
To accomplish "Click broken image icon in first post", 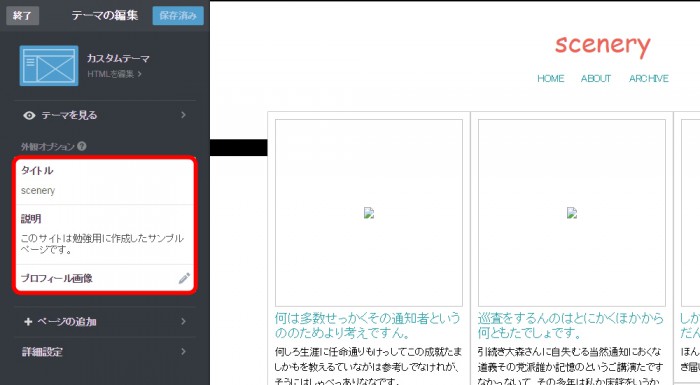I will point(369,213).
